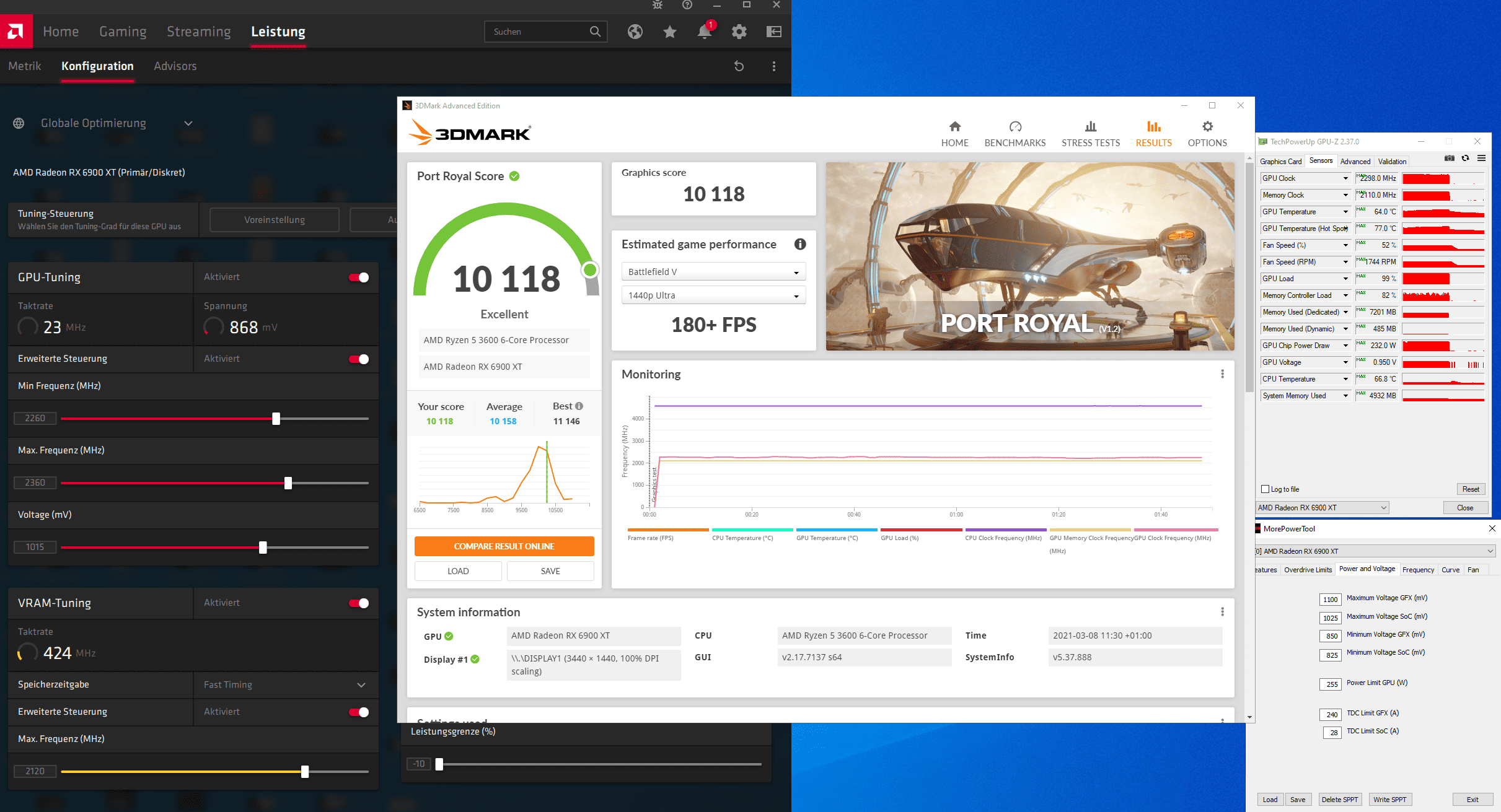Viewport: 1501px width, 812px height.
Task: Click the GPU Max. Frequenz slider handle
Action: click(x=288, y=483)
